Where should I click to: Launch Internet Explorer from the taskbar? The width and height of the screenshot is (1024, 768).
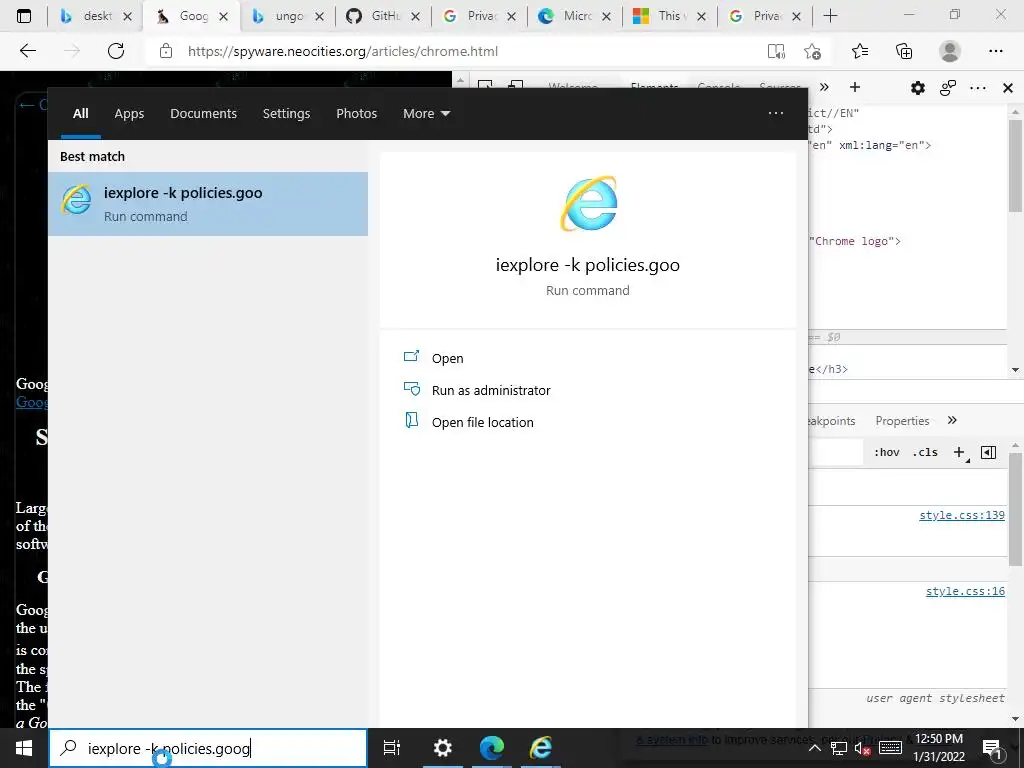[x=541, y=748]
